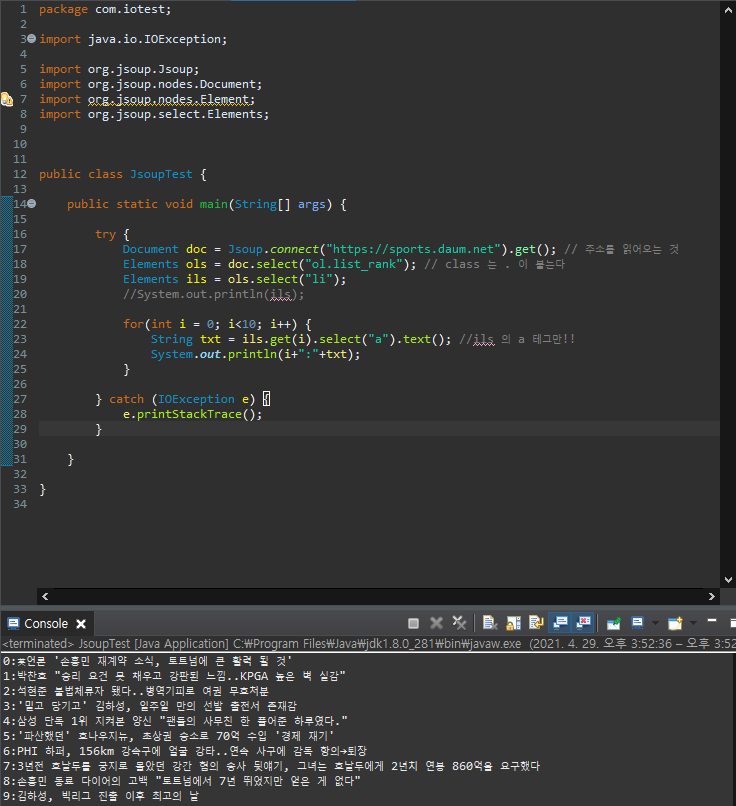This screenshot has height=806, width=736.
Task: Click console output line starting with "1:박찬호"
Action: (x=174, y=676)
